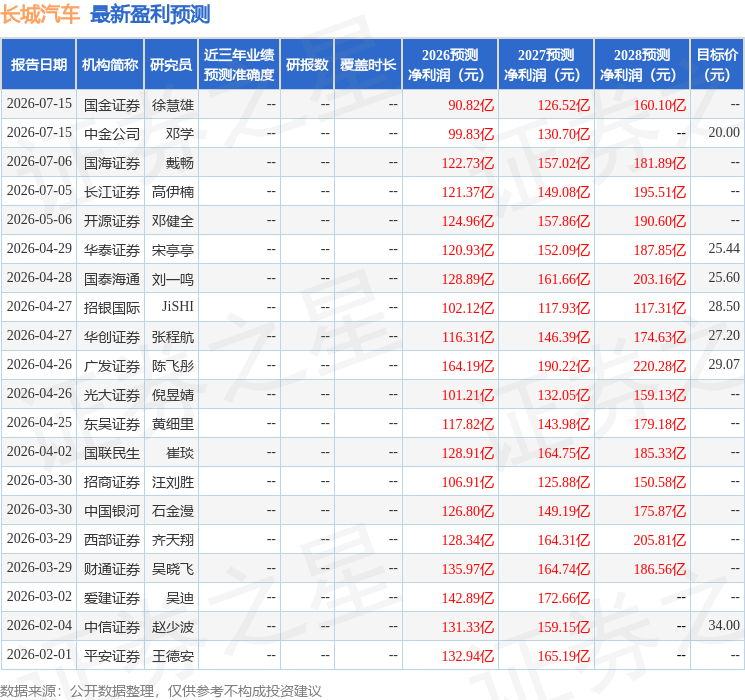Screen dimensions: 745x700
Task: Select target price 20.00
Action: 724,133
